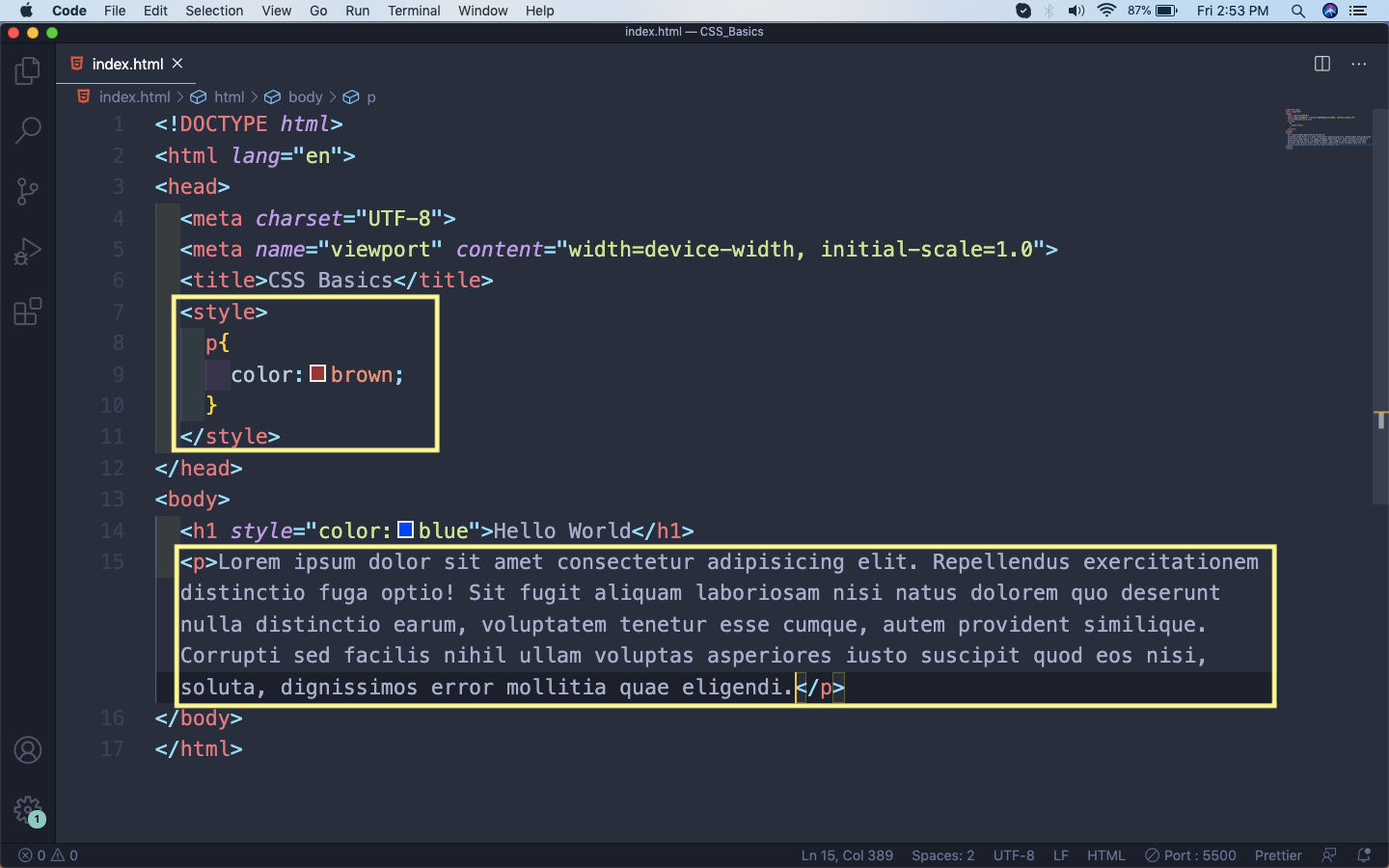This screenshot has height=868, width=1389.
Task: Click the DOCTYPE html line
Action: (249, 123)
